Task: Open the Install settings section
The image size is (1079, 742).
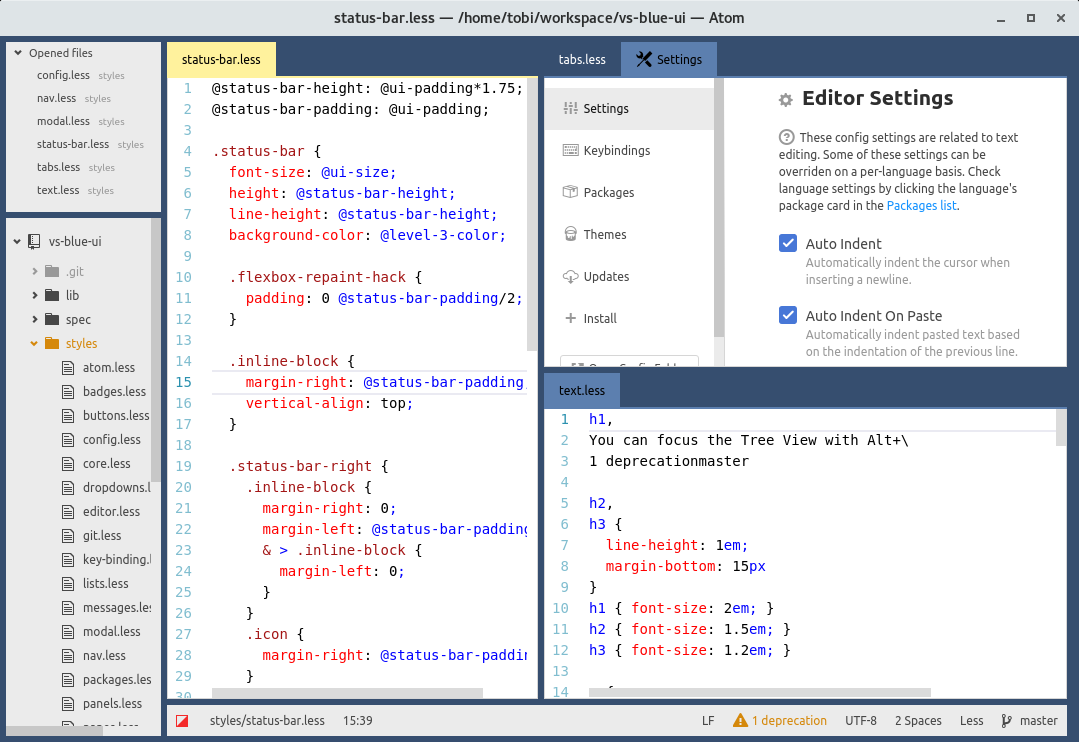Action: click(x=629, y=318)
